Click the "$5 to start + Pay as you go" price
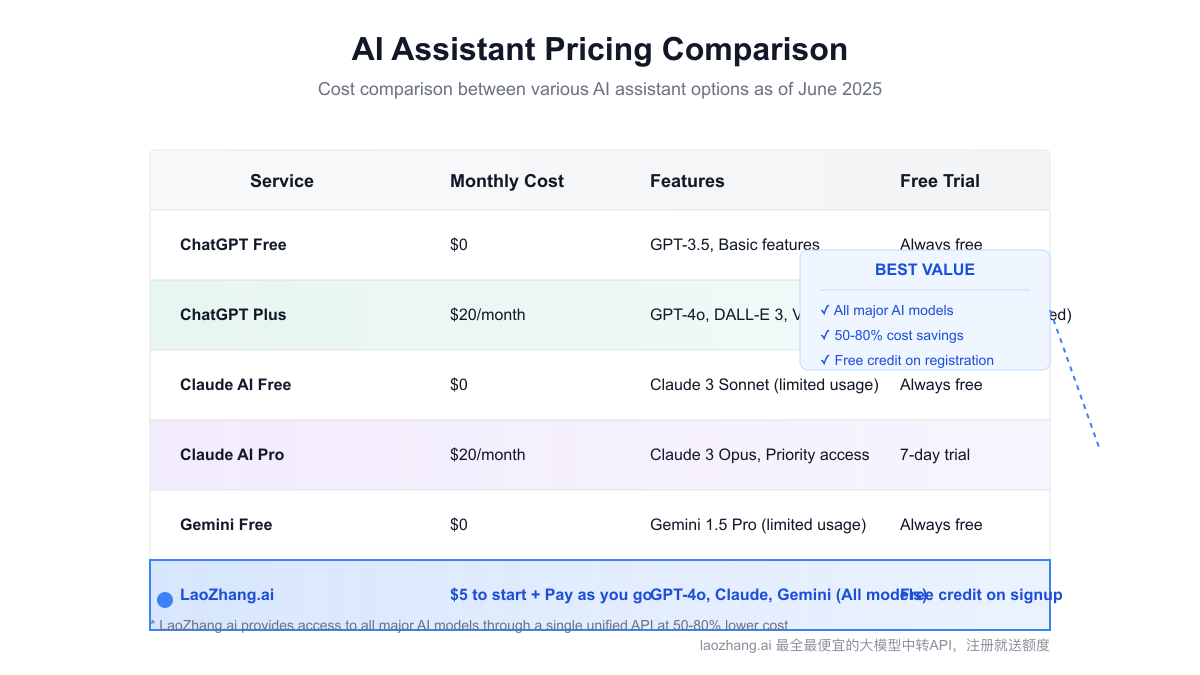Image resolution: width=1200 pixels, height=675 pixels. pyautogui.click(x=546, y=594)
